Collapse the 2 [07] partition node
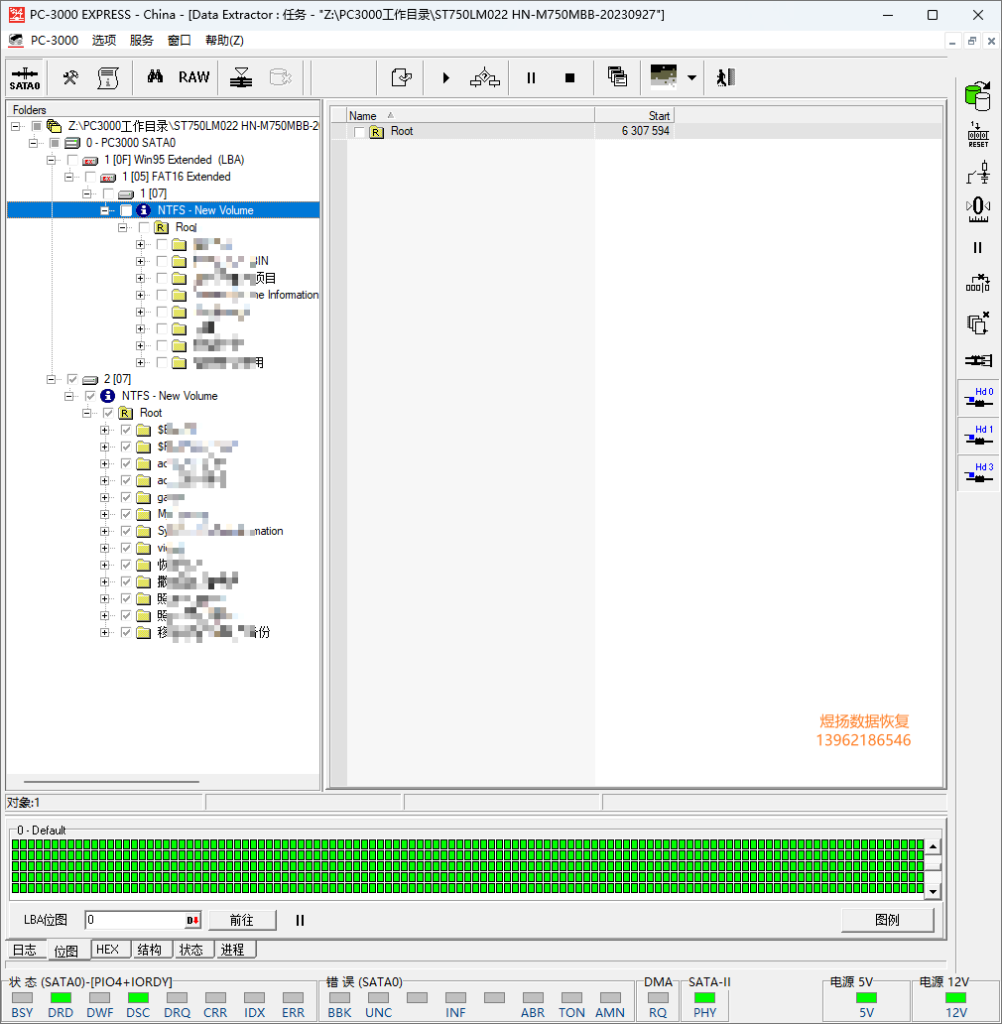Image resolution: width=1002 pixels, height=1024 pixels. pos(50,379)
